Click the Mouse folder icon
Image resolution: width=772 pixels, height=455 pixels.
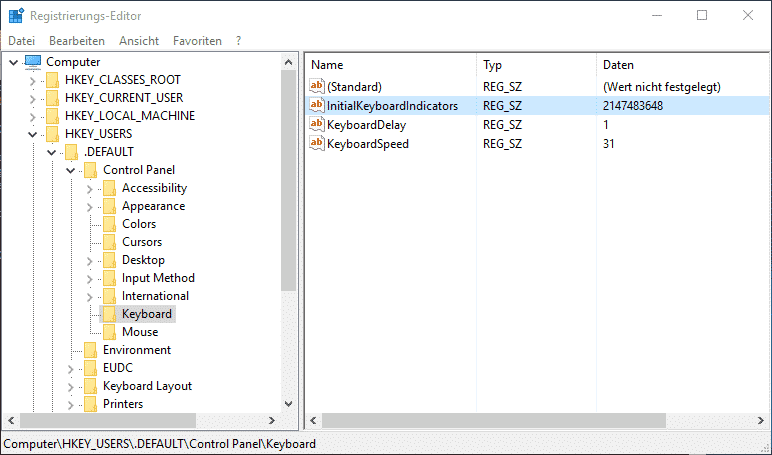tap(110, 332)
